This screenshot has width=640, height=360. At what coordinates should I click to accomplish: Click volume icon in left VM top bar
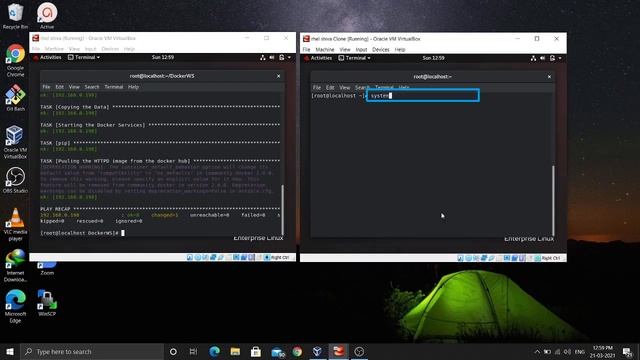tap(272, 58)
